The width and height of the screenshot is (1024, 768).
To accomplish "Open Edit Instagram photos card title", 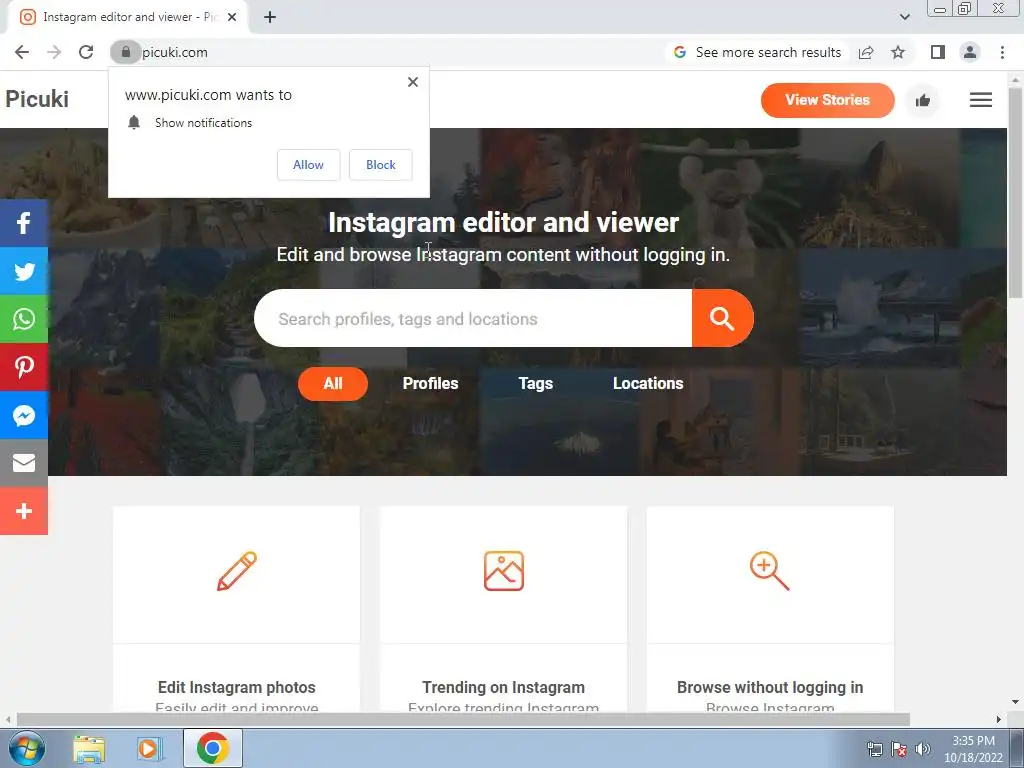I will 236,687.
